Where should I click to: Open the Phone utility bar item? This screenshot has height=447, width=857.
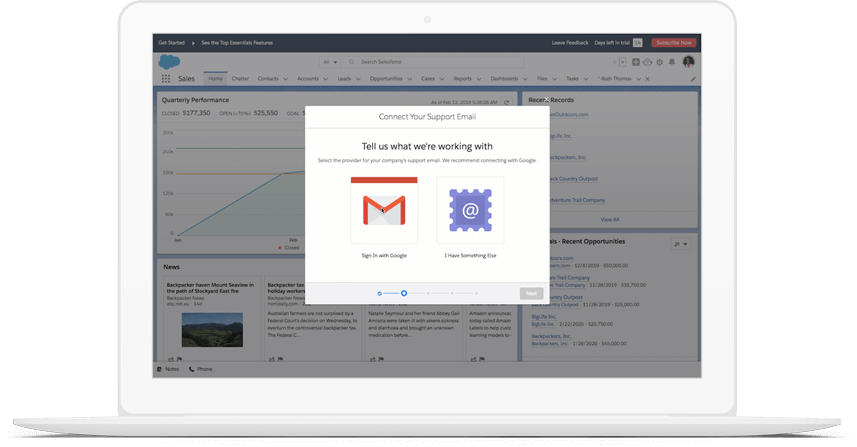201,369
